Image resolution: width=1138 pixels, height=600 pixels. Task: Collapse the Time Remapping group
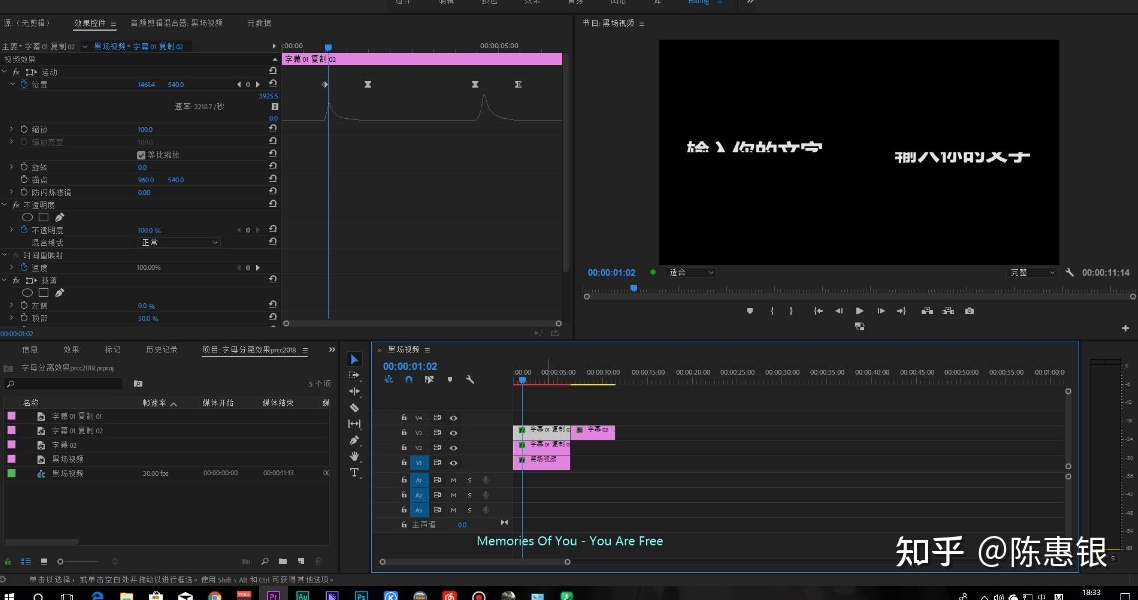coord(4,255)
